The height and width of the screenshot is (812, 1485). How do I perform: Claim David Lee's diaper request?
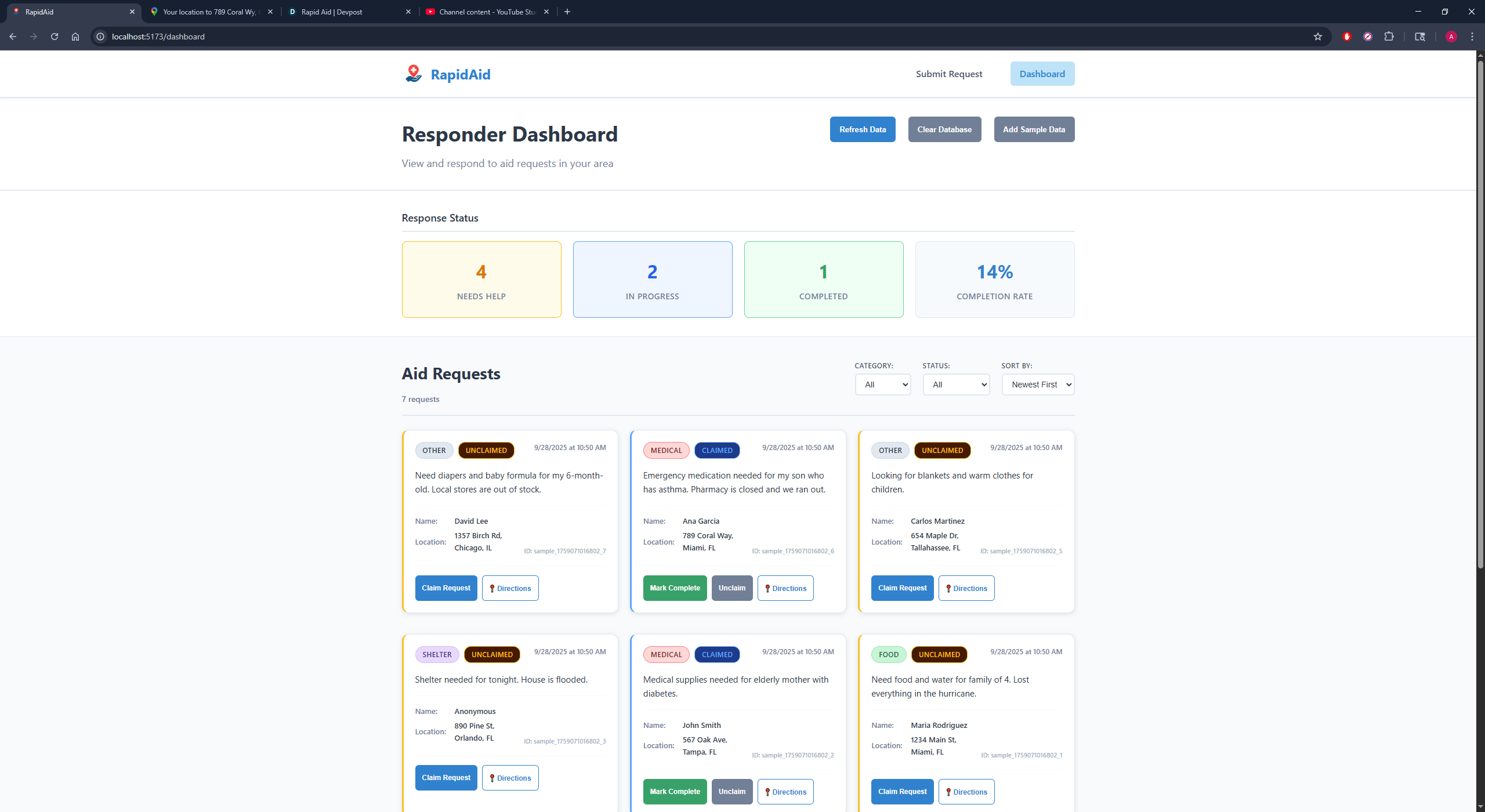(x=445, y=588)
